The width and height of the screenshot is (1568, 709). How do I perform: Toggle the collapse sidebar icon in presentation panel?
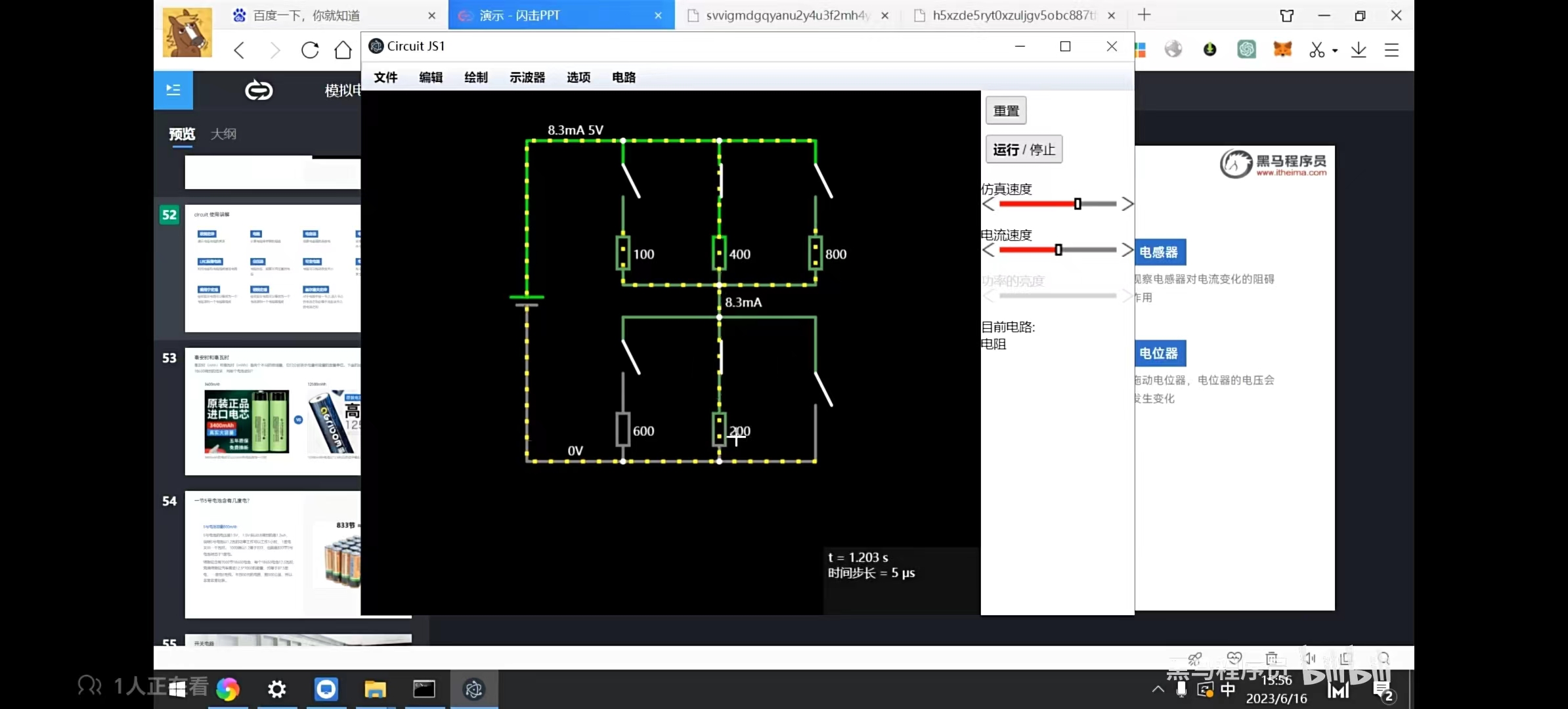point(173,90)
